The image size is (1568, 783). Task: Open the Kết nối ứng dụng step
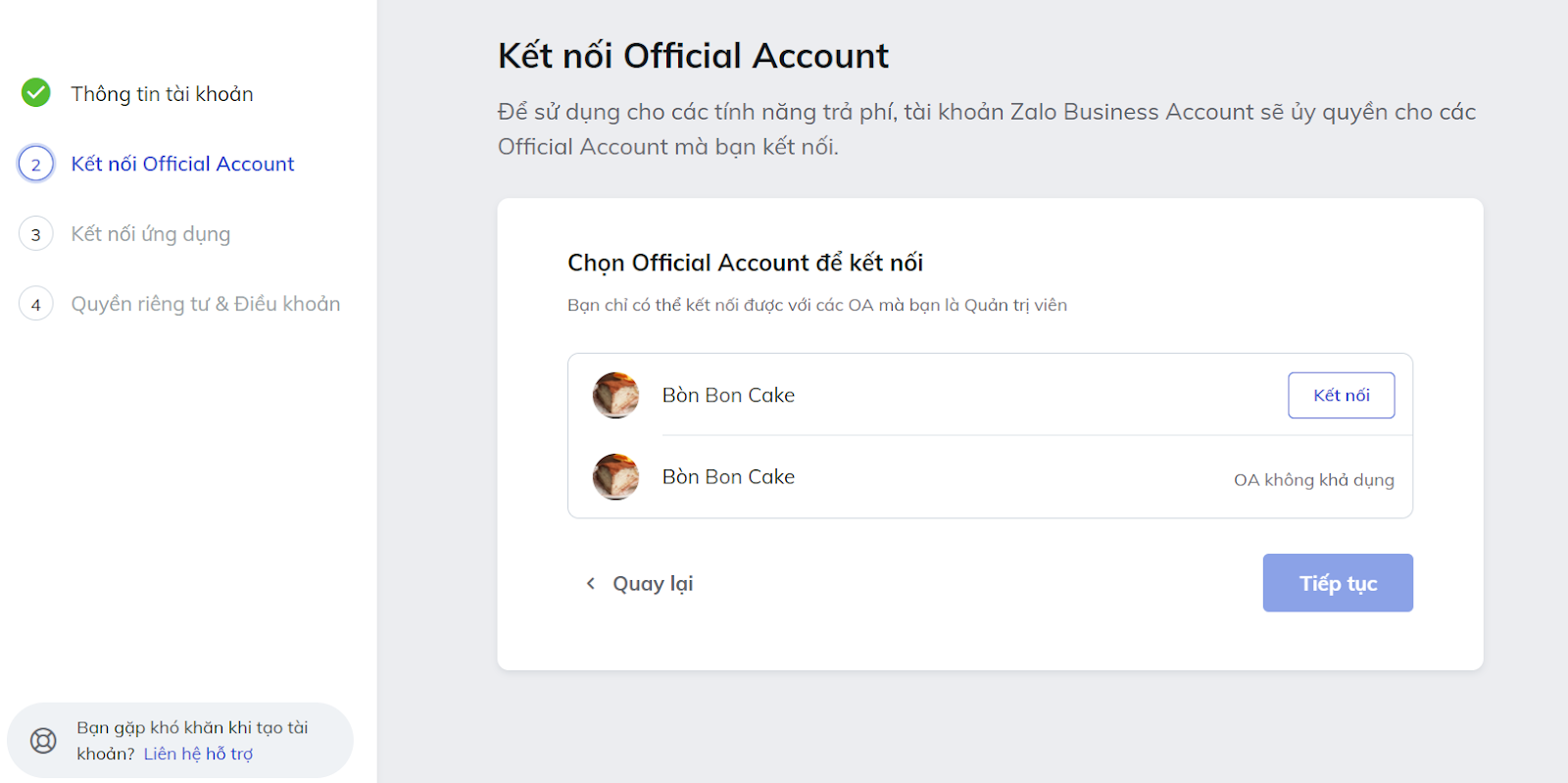click(x=151, y=234)
